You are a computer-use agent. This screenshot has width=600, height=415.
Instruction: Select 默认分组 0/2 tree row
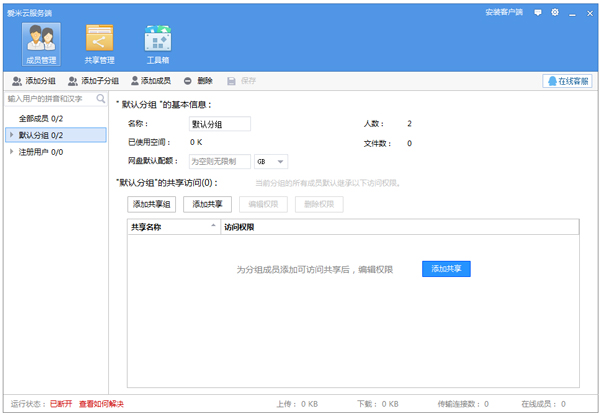[x=56, y=135]
